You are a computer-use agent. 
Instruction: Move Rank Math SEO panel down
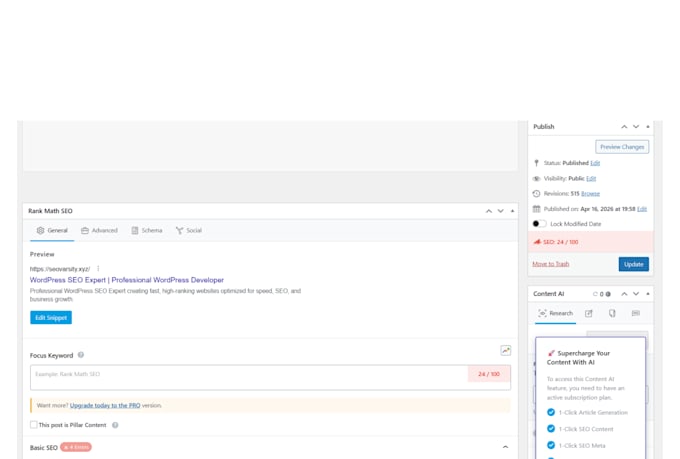(x=500, y=211)
